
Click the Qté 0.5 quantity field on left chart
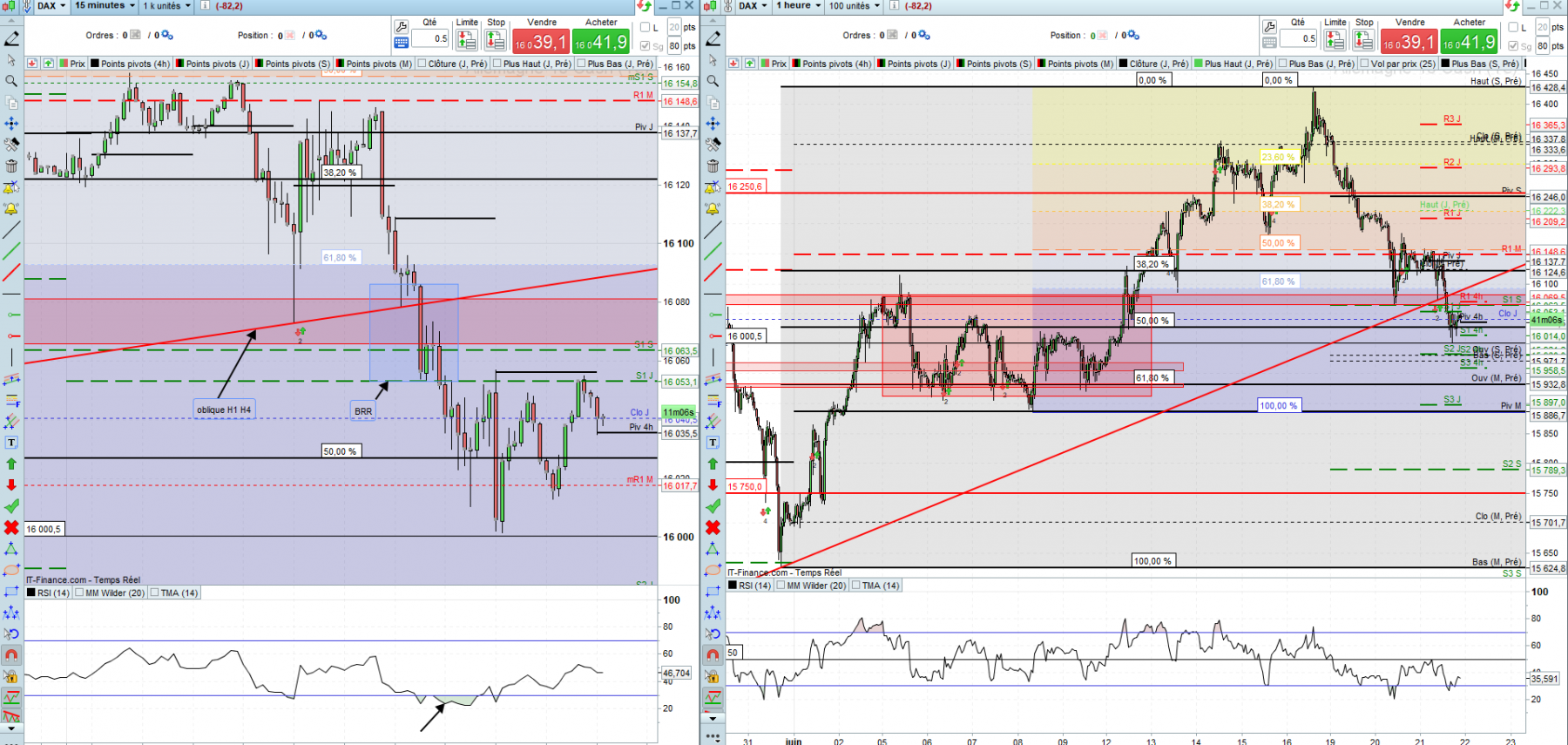[430, 38]
